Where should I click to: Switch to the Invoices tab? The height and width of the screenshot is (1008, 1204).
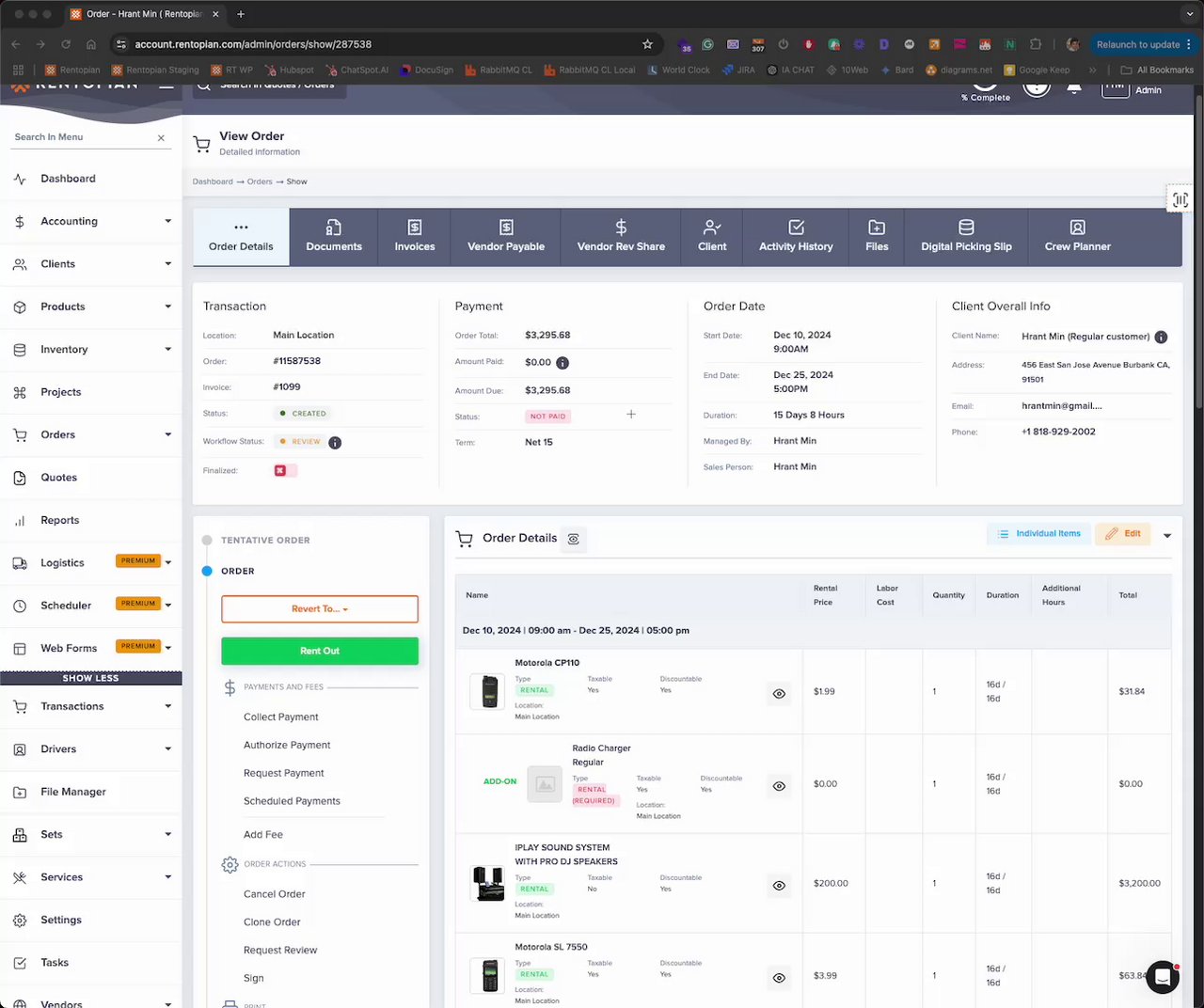pos(415,237)
